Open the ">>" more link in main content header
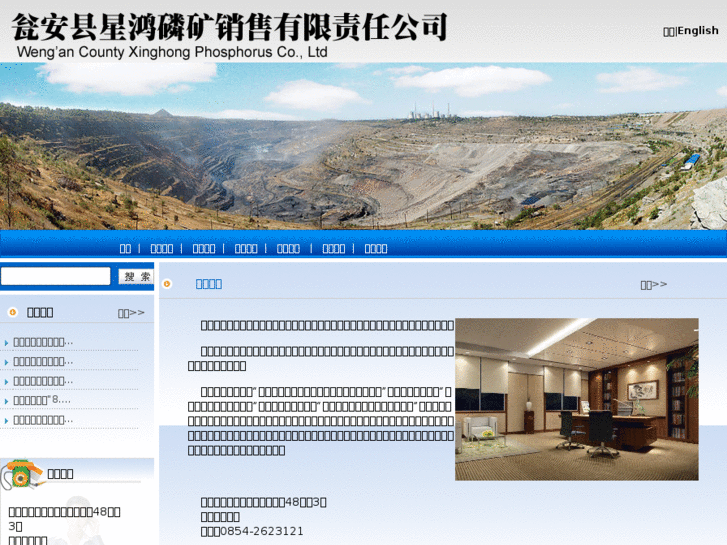 point(654,284)
